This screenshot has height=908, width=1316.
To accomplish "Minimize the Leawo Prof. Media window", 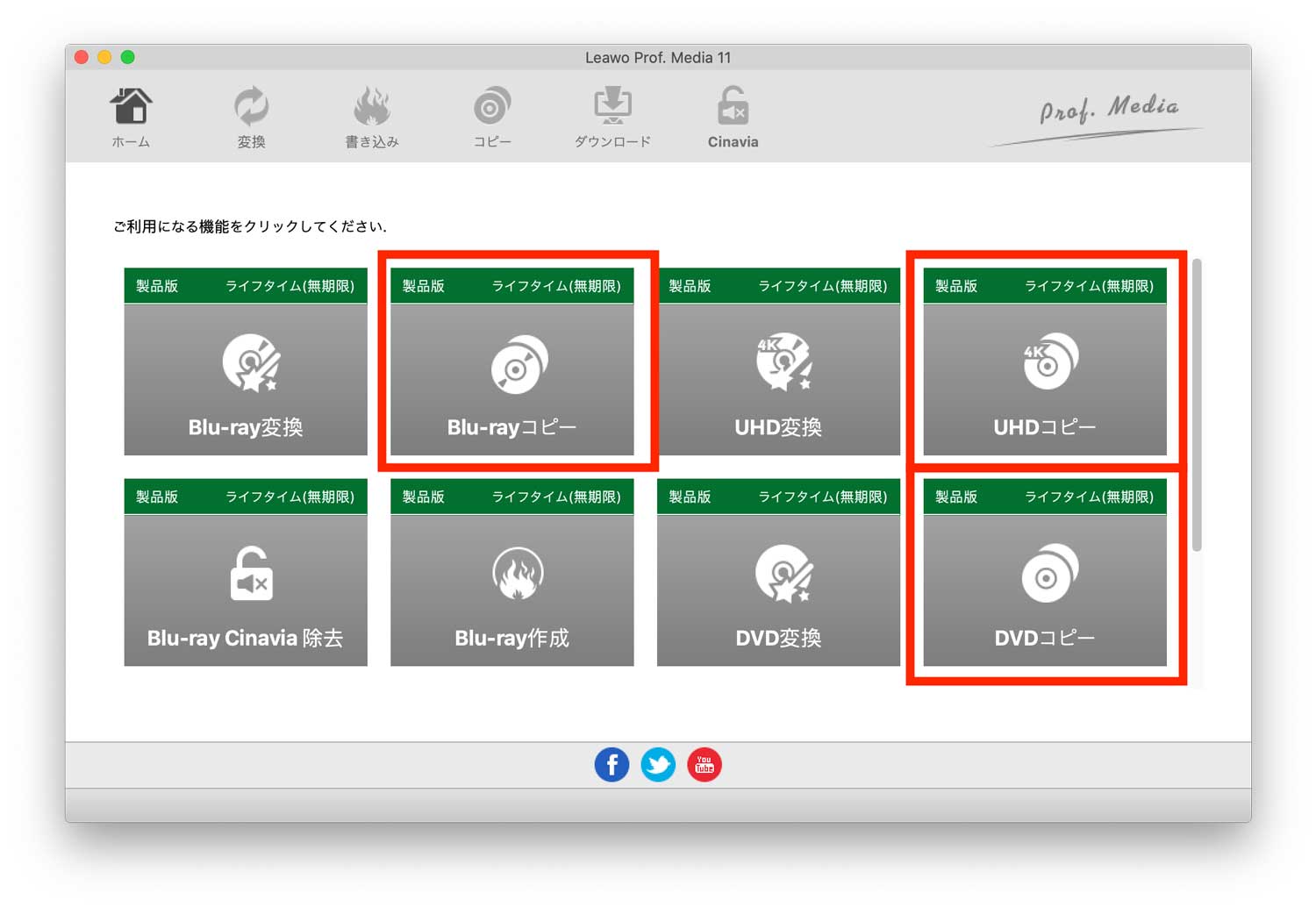I will pos(104,57).
